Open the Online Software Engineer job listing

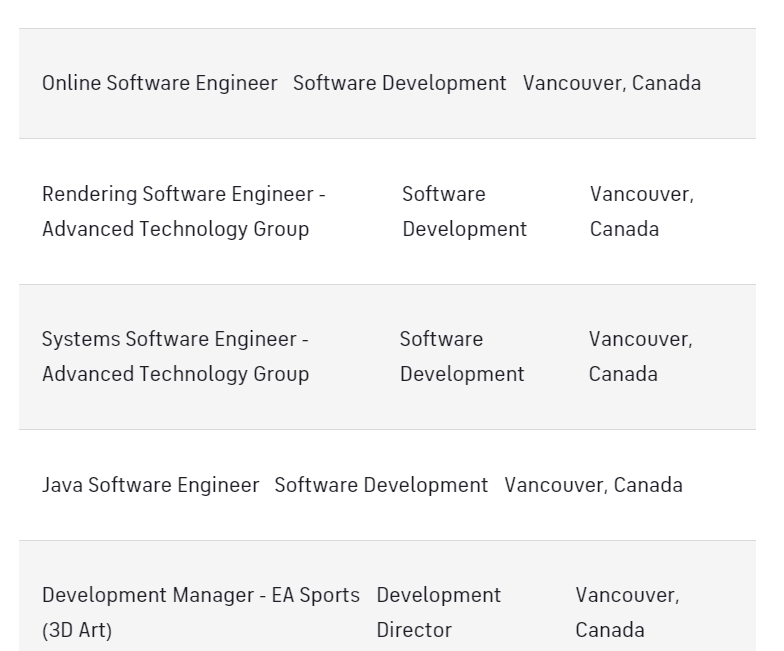(160, 83)
